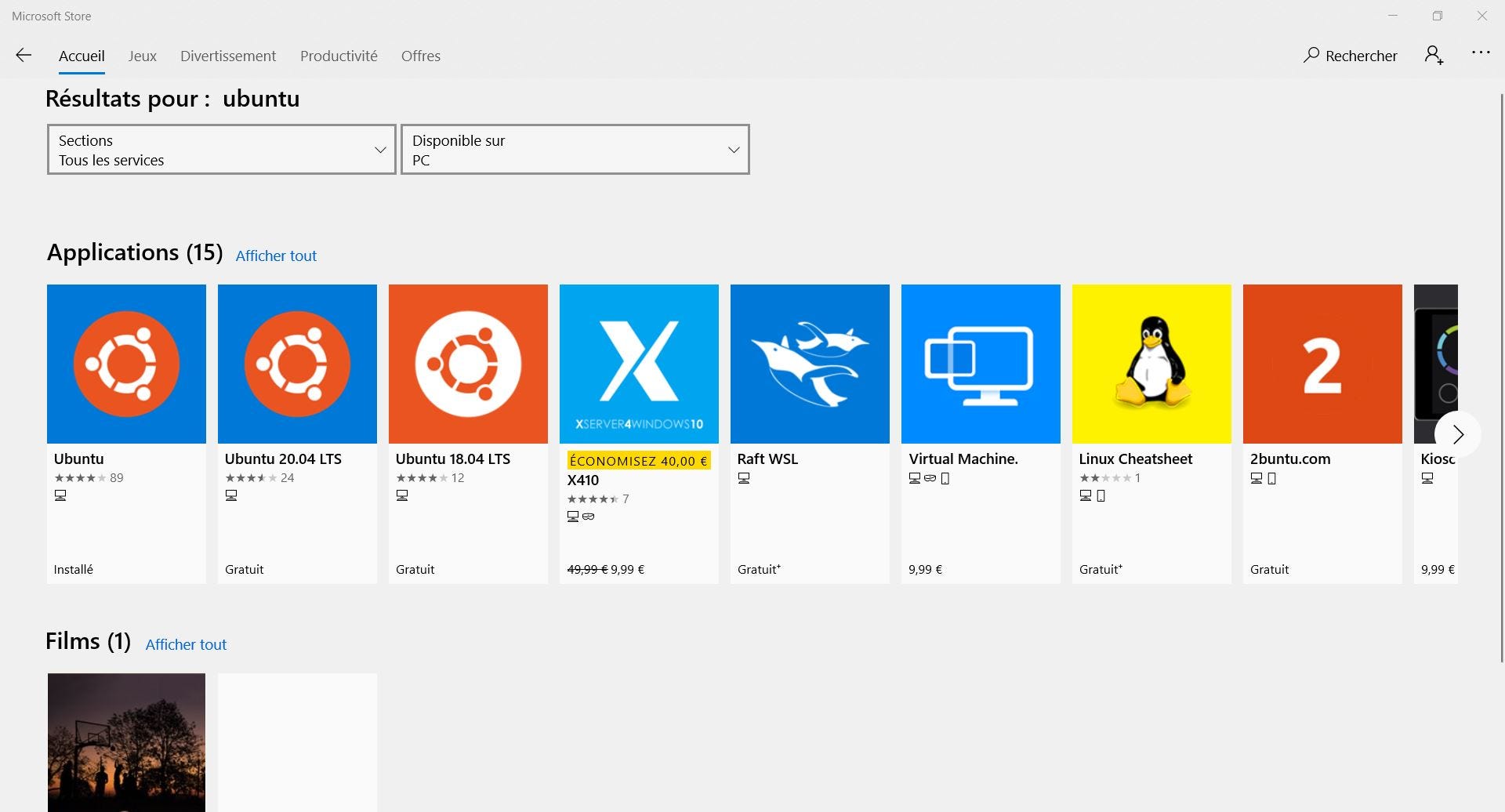Open the account sign-in icon

pyautogui.click(x=1434, y=55)
